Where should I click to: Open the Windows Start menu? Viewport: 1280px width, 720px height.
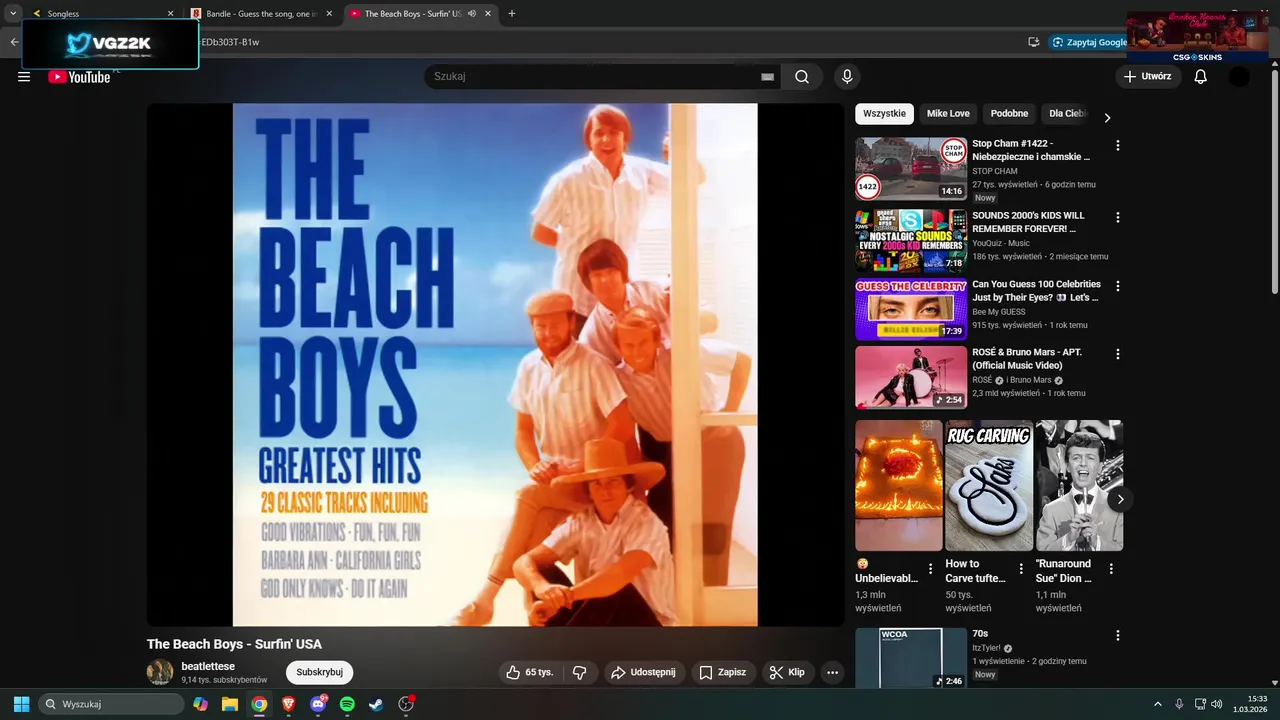[21, 704]
